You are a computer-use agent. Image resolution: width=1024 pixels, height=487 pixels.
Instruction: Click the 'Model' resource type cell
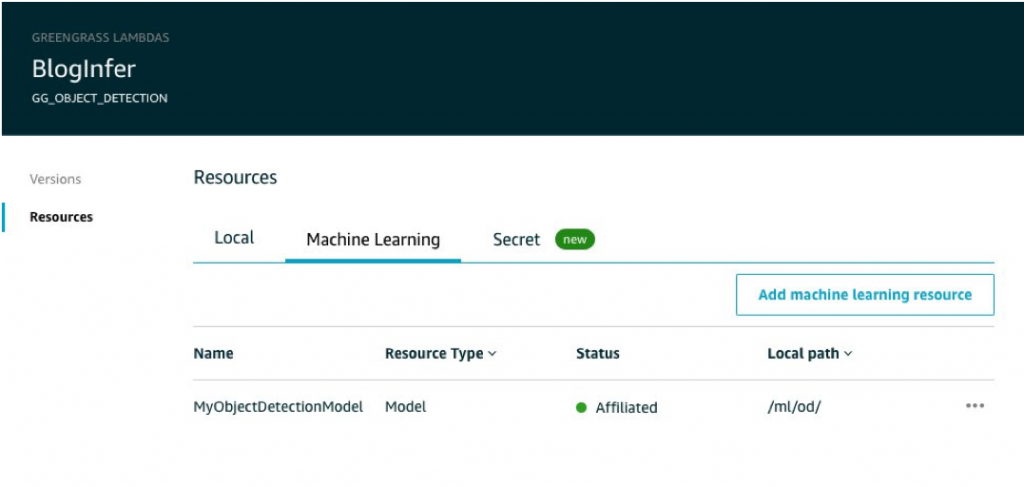pyautogui.click(x=406, y=407)
